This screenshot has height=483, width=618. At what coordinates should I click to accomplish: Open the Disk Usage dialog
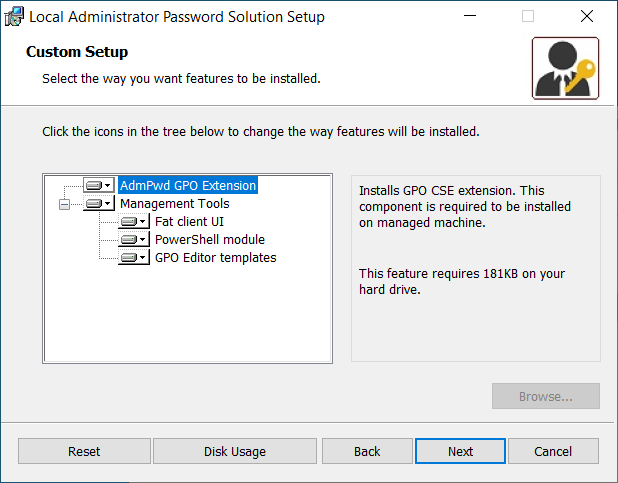pyautogui.click(x=235, y=451)
